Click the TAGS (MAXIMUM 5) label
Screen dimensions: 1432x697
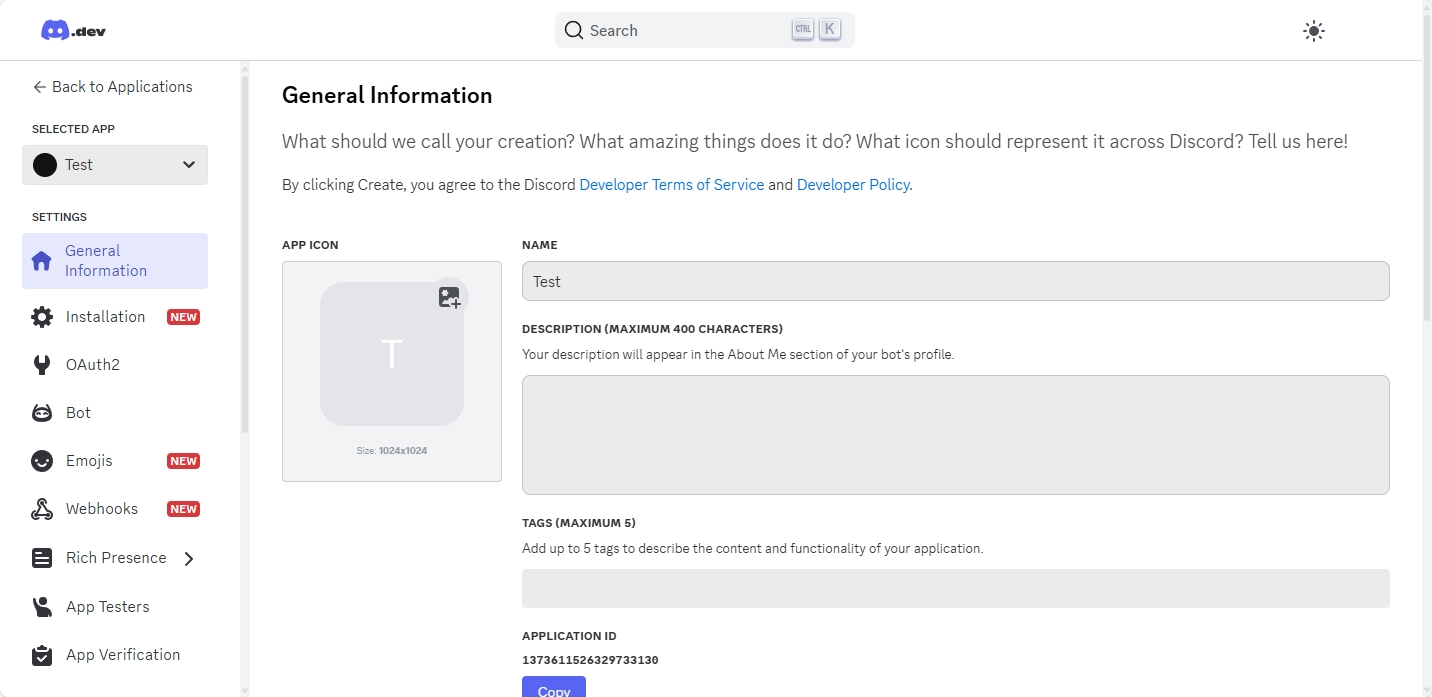point(579,523)
